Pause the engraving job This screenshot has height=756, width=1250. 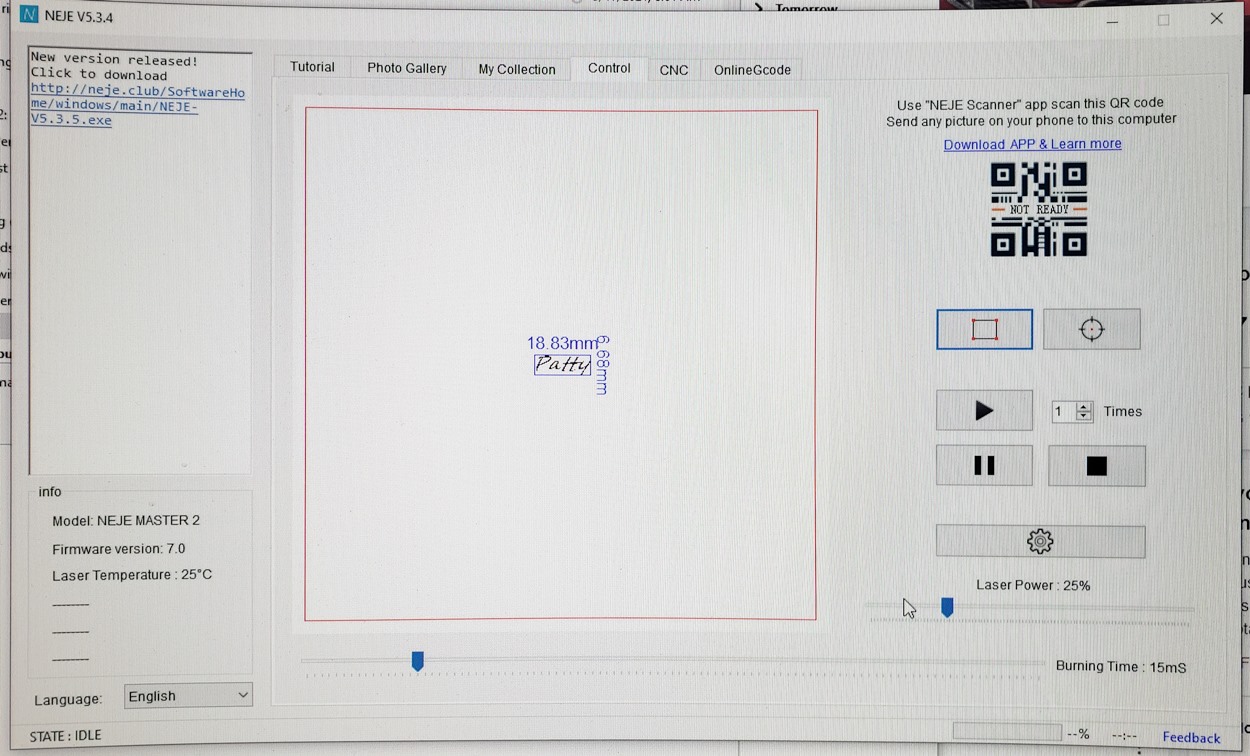click(984, 466)
